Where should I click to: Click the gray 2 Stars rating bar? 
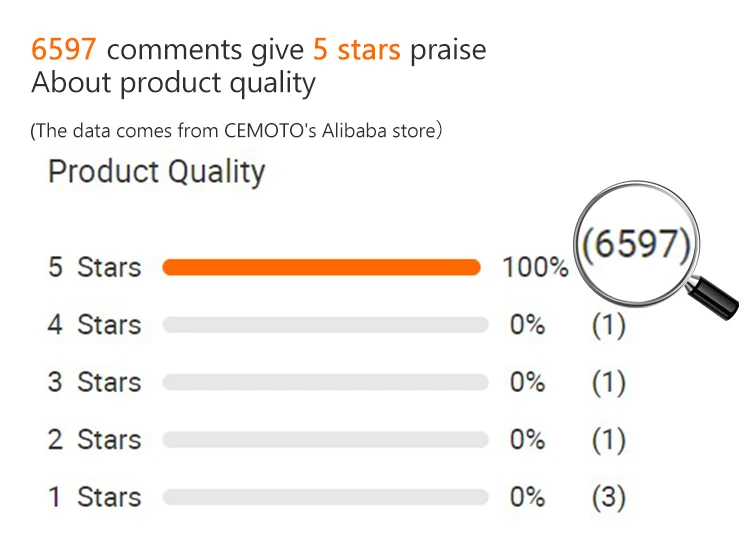[x=325, y=440]
